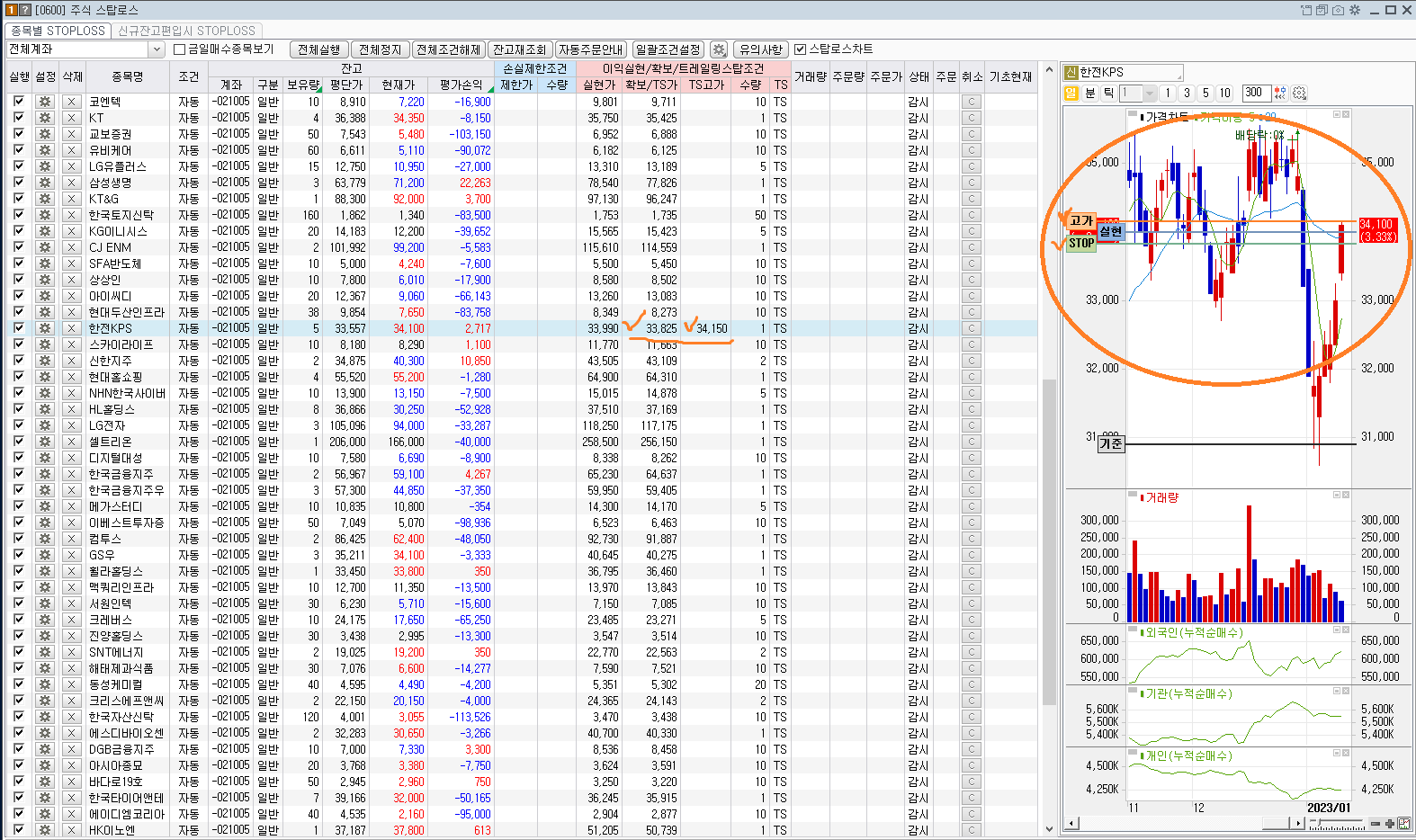The image size is (1416, 840).
Task: Sort by 현재가 column header
Action: point(398,85)
